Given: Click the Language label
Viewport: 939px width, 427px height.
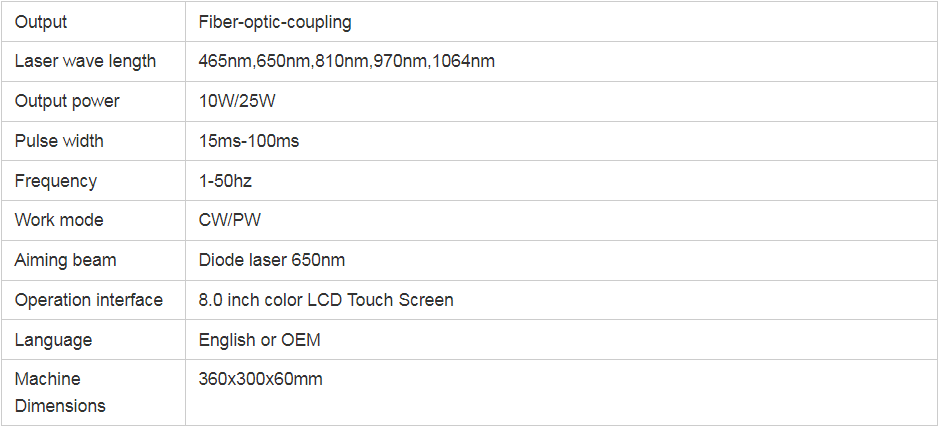Looking at the screenshot, I should 53,340.
